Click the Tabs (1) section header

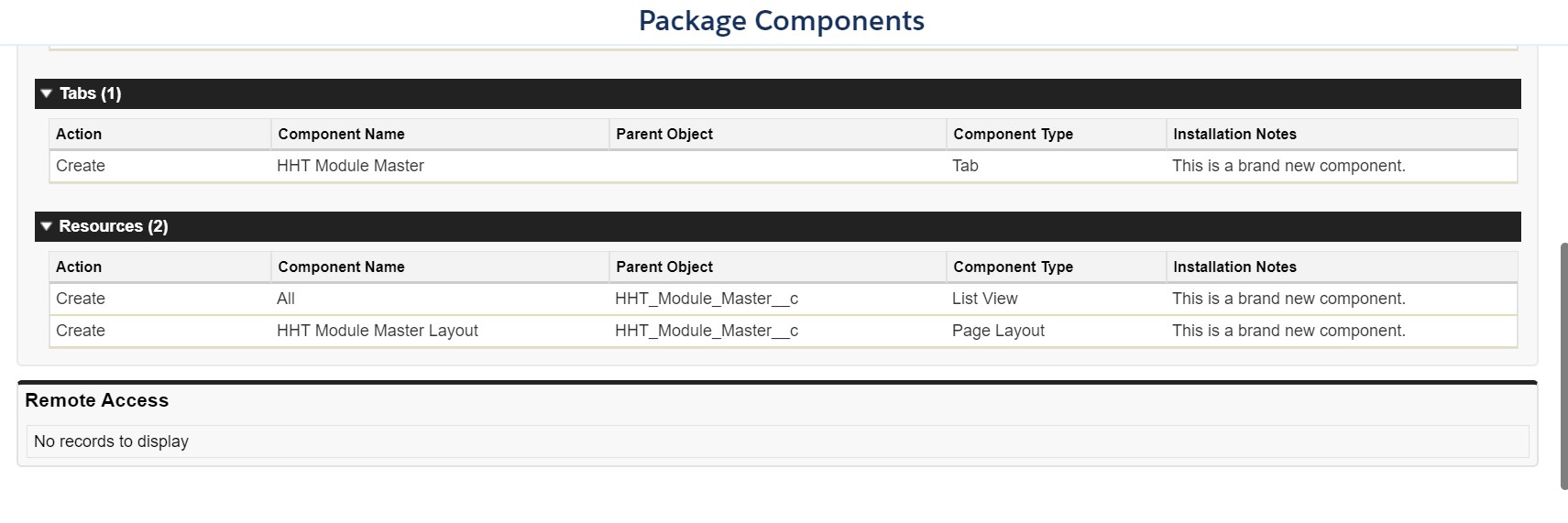tap(90, 93)
